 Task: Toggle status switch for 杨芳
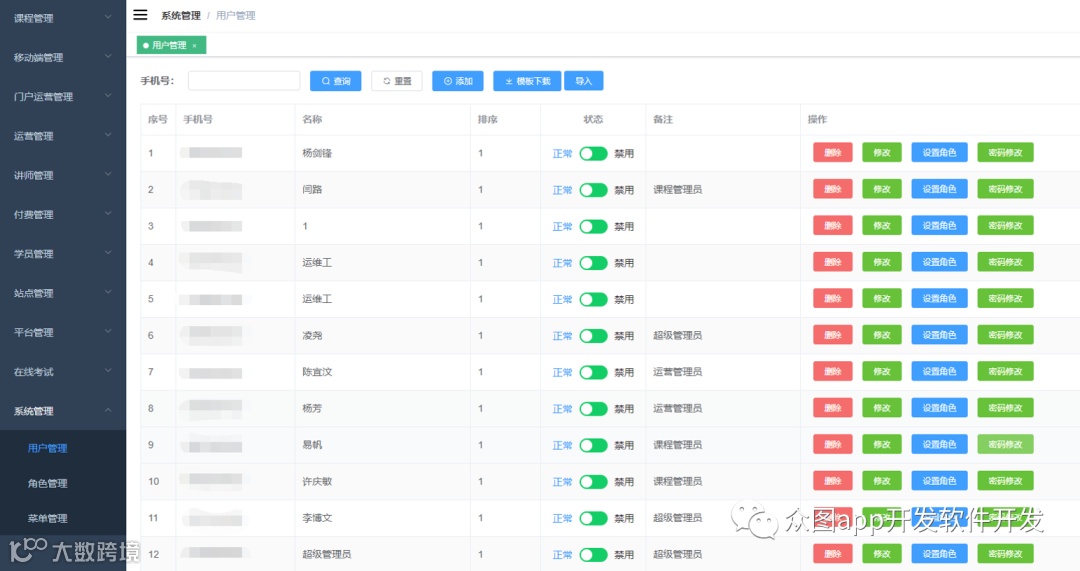point(593,409)
